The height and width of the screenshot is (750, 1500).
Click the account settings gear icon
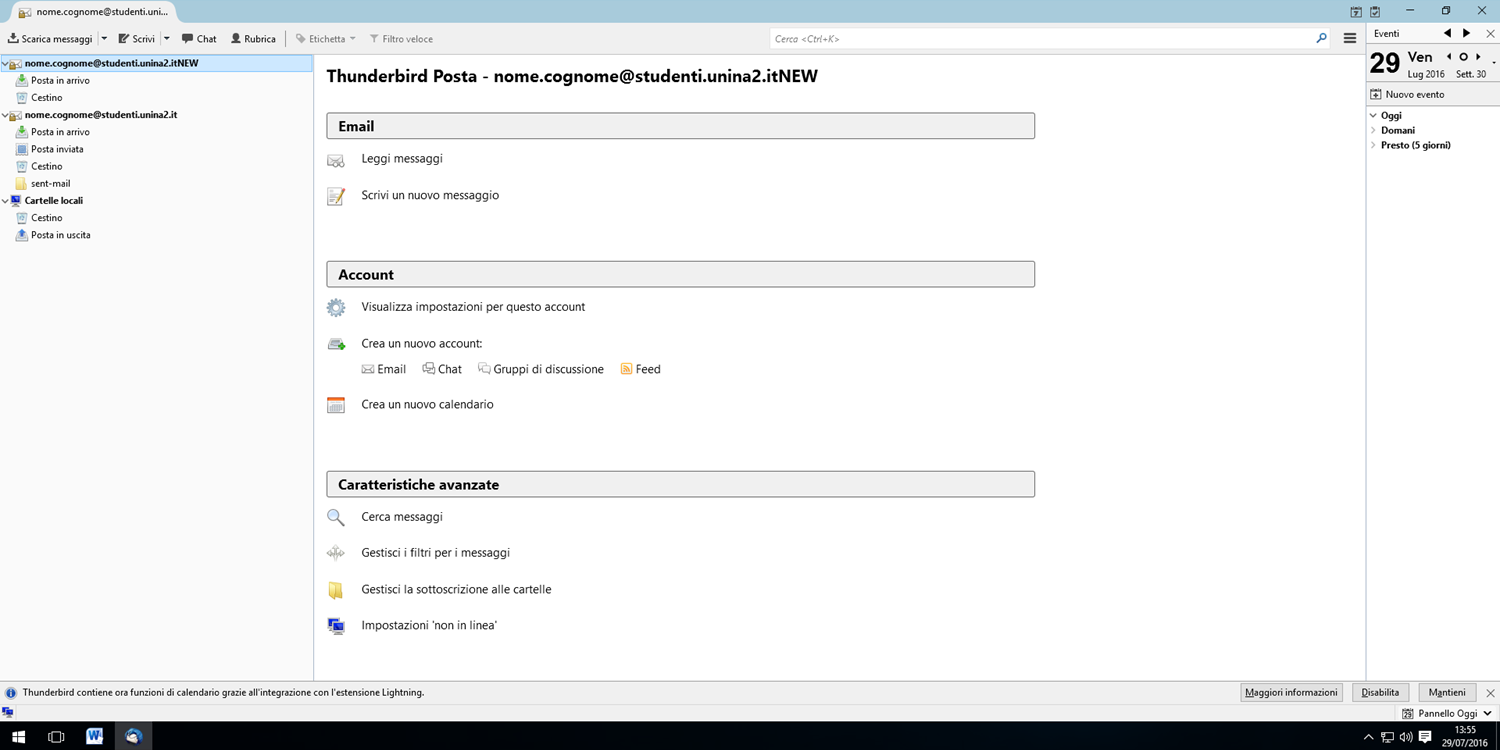(336, 308)
